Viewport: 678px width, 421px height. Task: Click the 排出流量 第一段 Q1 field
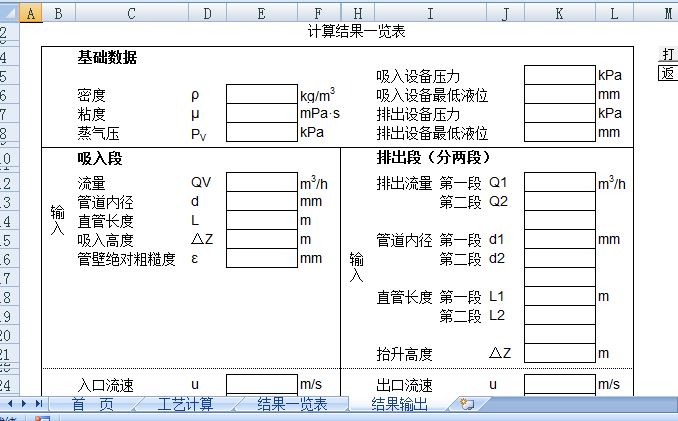560,182
